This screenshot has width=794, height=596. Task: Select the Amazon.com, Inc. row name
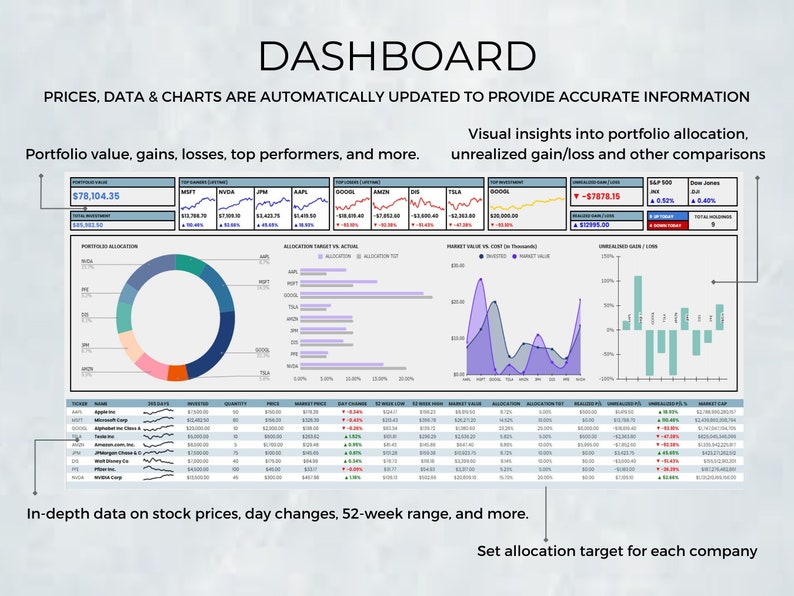click(x=114, y=445)
